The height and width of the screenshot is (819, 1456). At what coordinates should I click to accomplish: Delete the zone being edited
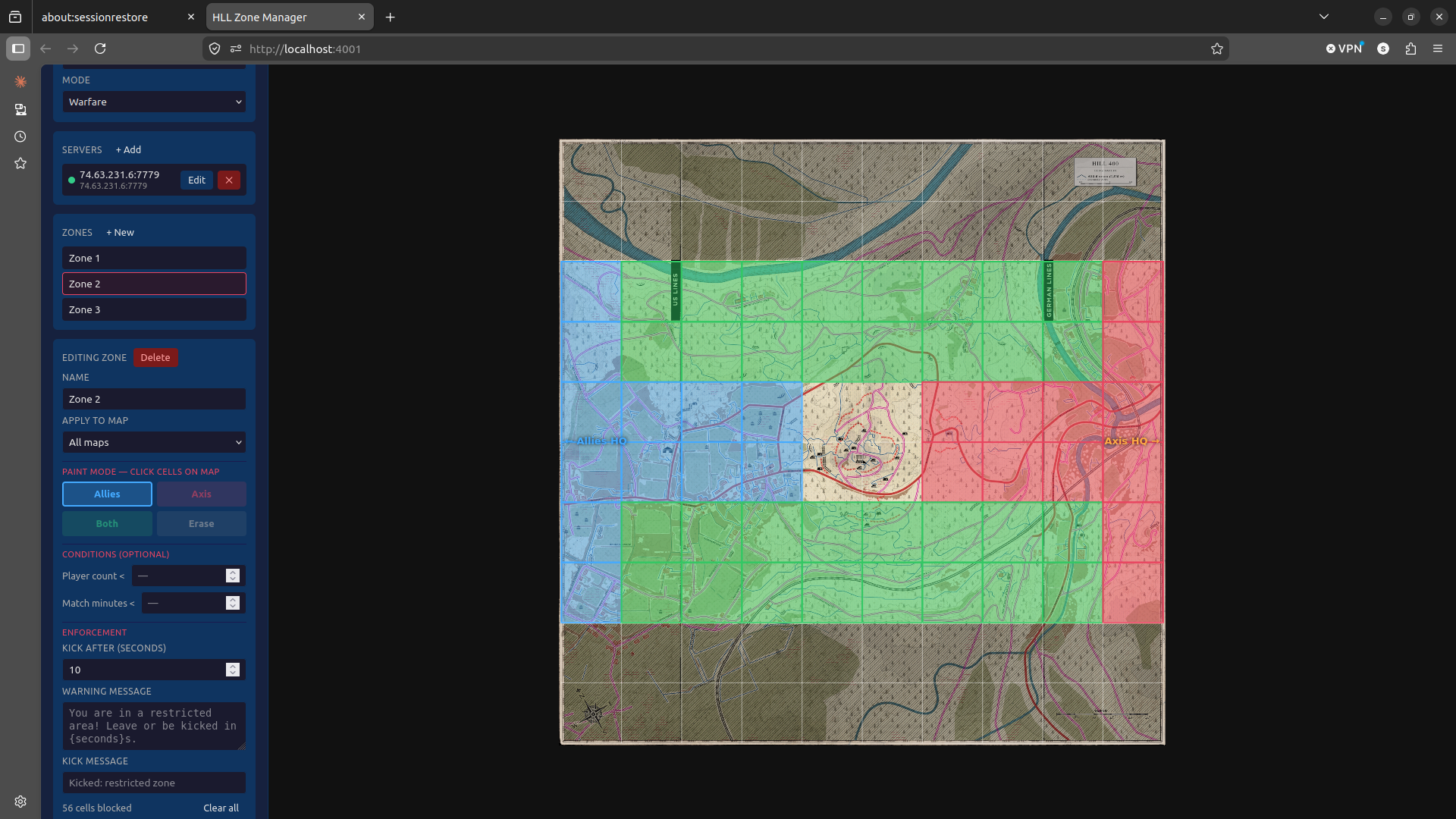tap(155, 357)
